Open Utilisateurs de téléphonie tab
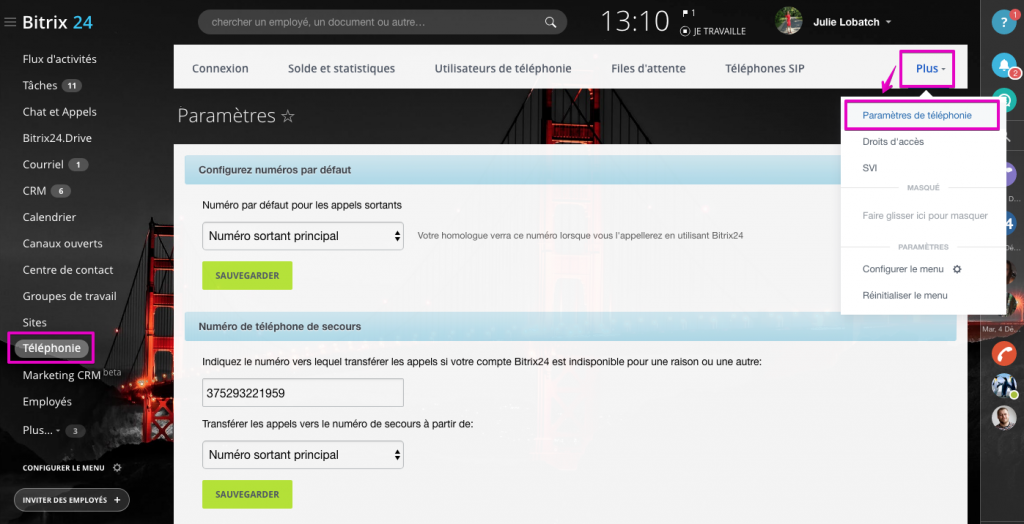The image size is (1024, 524). tap(503, 69)
